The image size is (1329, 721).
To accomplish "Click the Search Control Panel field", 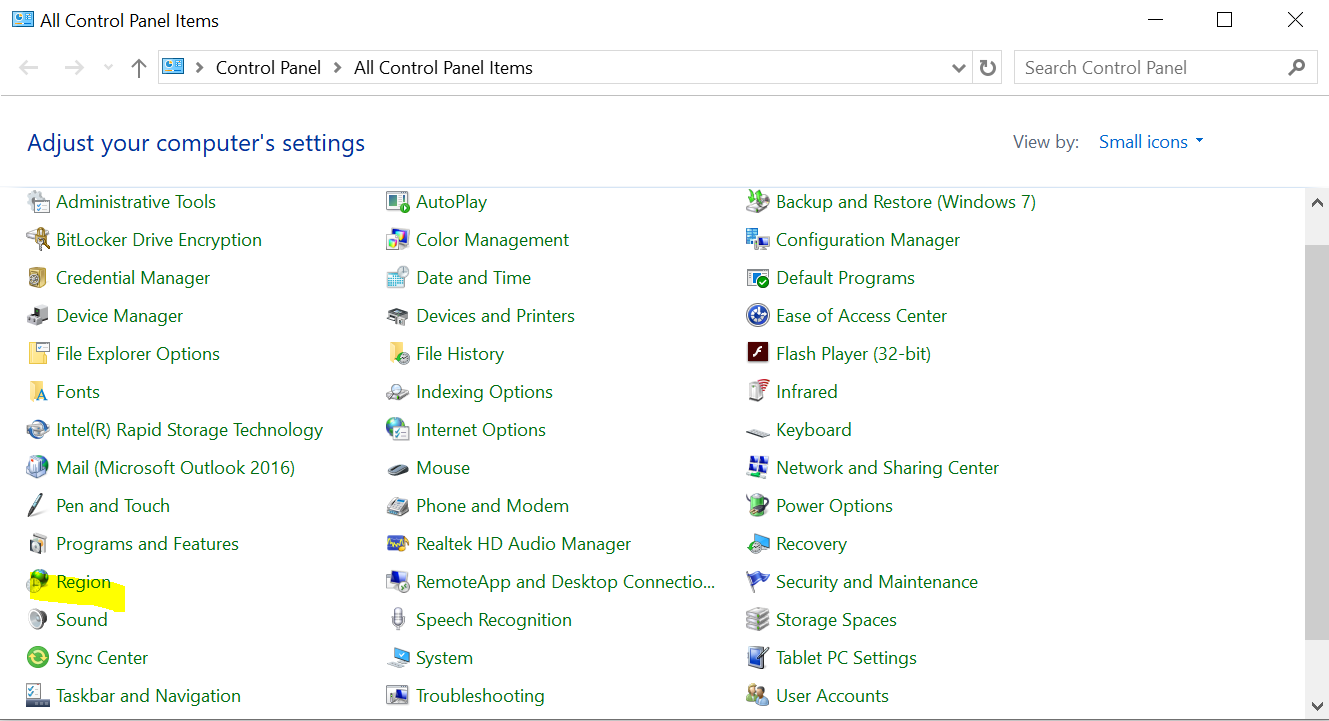I will coord(1150,68).
